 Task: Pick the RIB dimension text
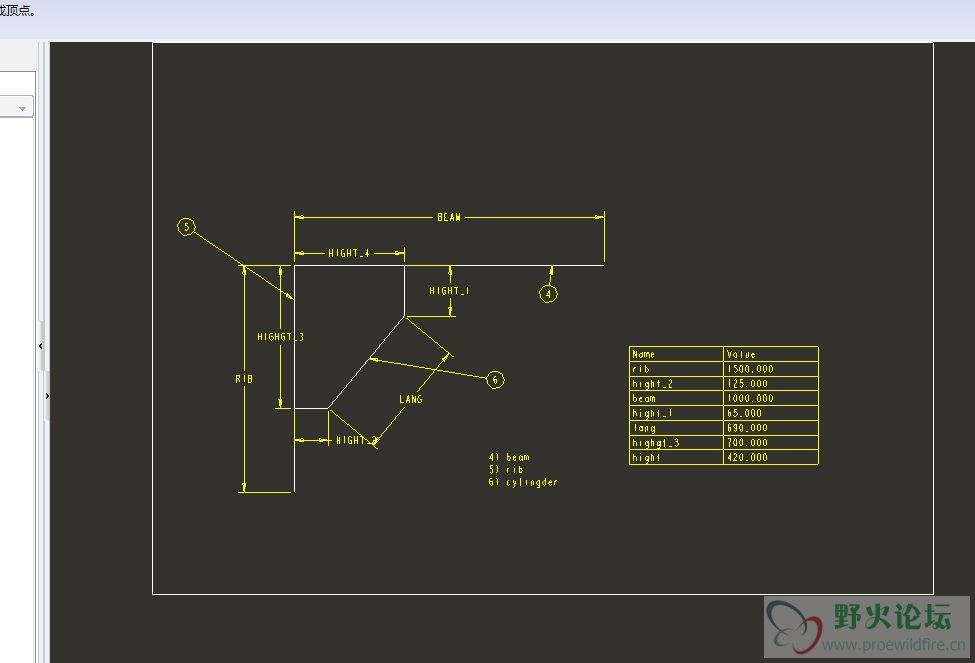(244, 378)
